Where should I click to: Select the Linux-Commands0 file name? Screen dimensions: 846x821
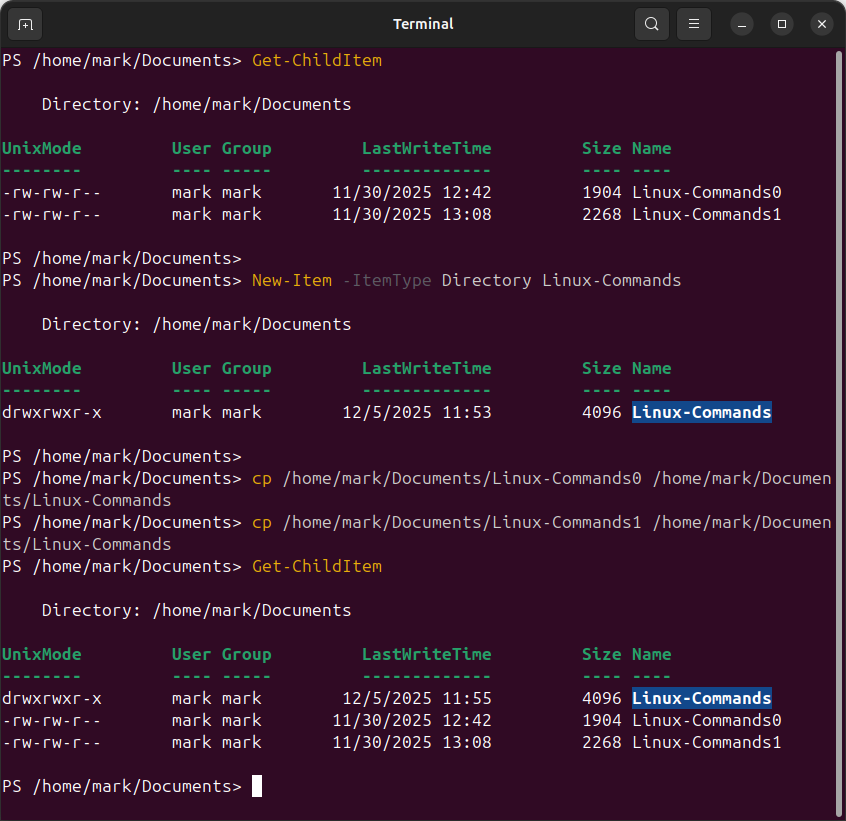pyautogui.click(x=706, y=192)
